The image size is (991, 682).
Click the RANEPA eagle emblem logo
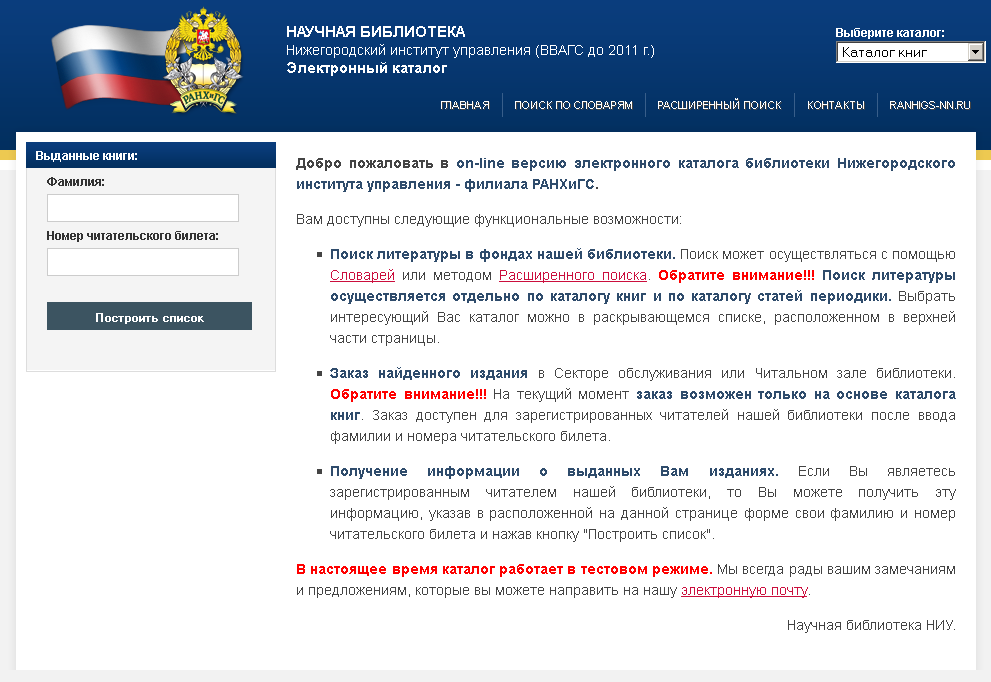pyautogui.click(x=202, y=62)
